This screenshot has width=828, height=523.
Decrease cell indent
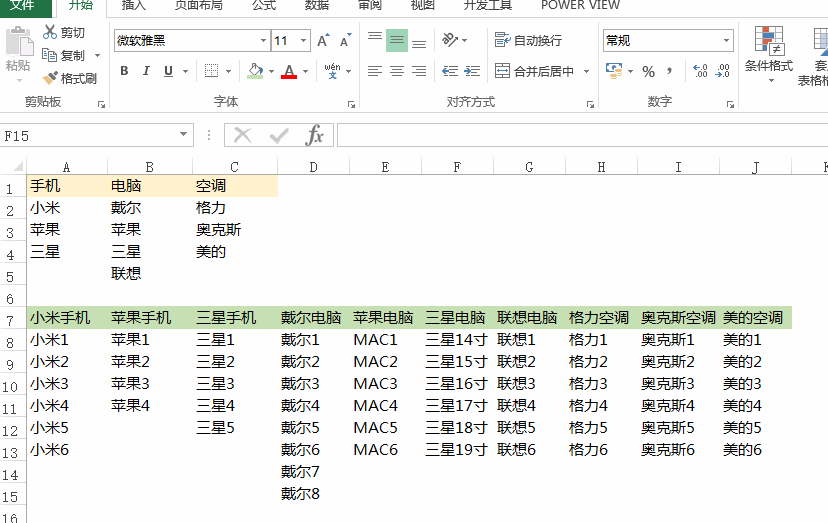pos(450,71)
